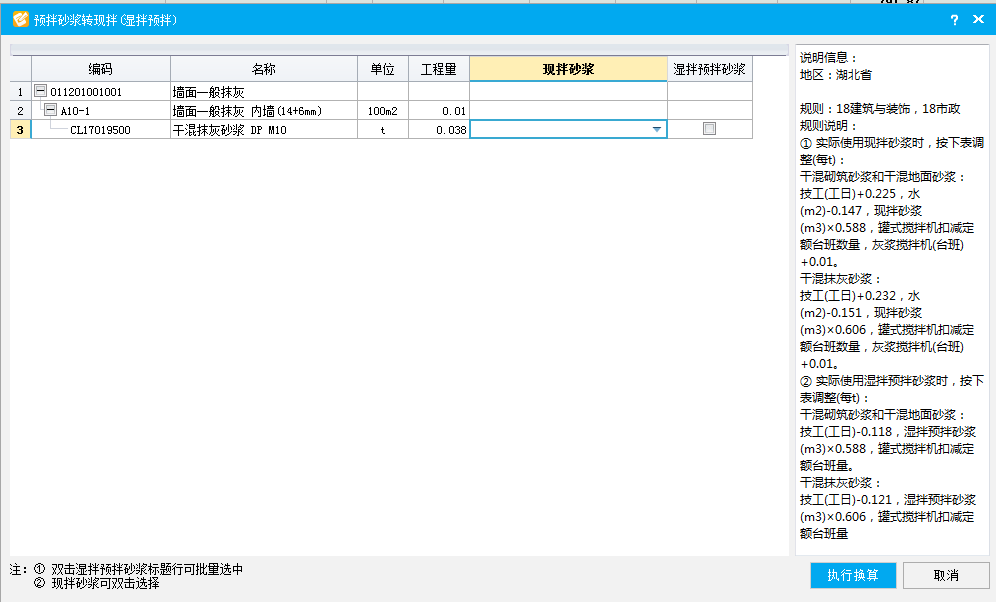This screenshot has width=996, height=602.
Task: Click note ② 现拌砂浆可双击选择
Action: pyautogui.click(x=96, y=583)
